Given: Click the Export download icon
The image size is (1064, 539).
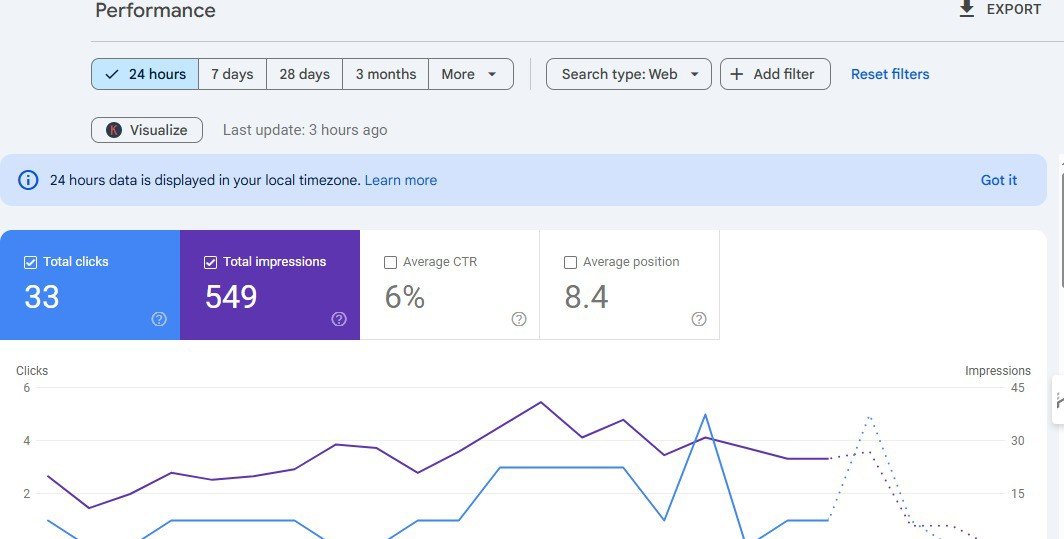Looking at the screenshot, I should tap(966, 9).
